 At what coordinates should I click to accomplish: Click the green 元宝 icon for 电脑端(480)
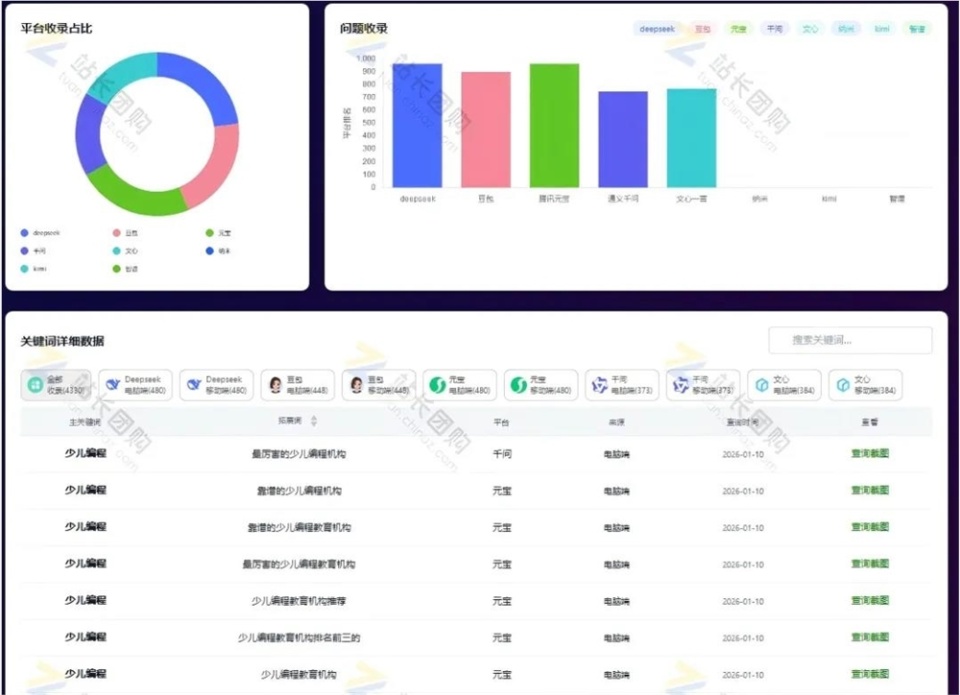click(437, 385)
